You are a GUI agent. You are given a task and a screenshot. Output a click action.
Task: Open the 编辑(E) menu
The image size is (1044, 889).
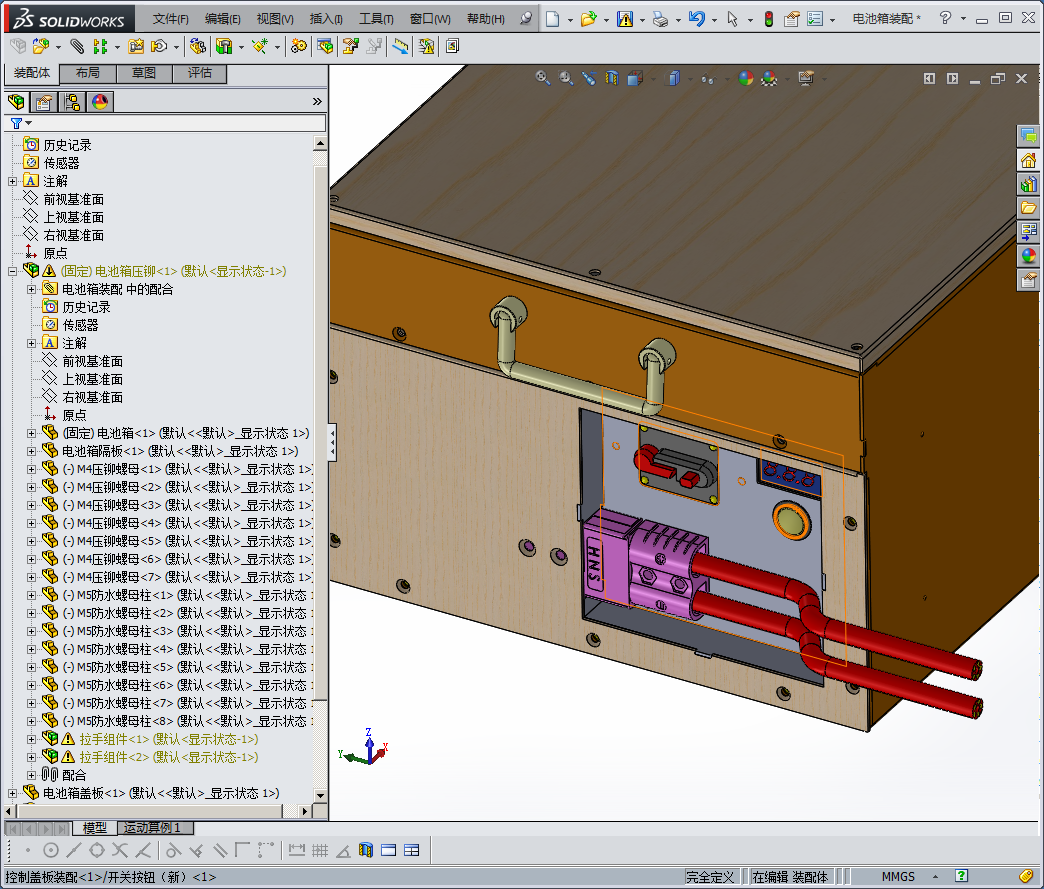click(x=222, y=19)
